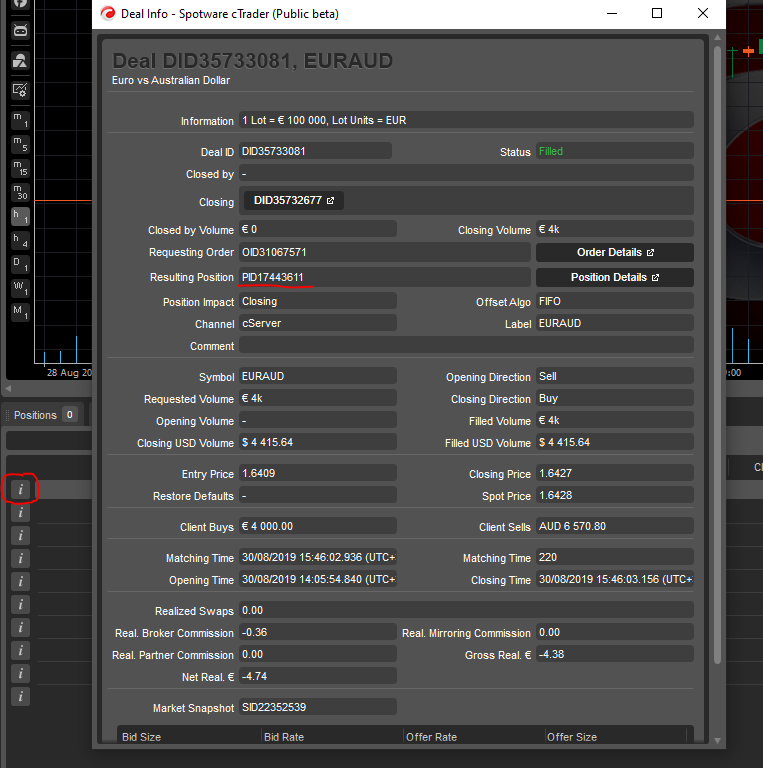
Task: Open the chart settings gear icon
Action: tap(20, 90)
